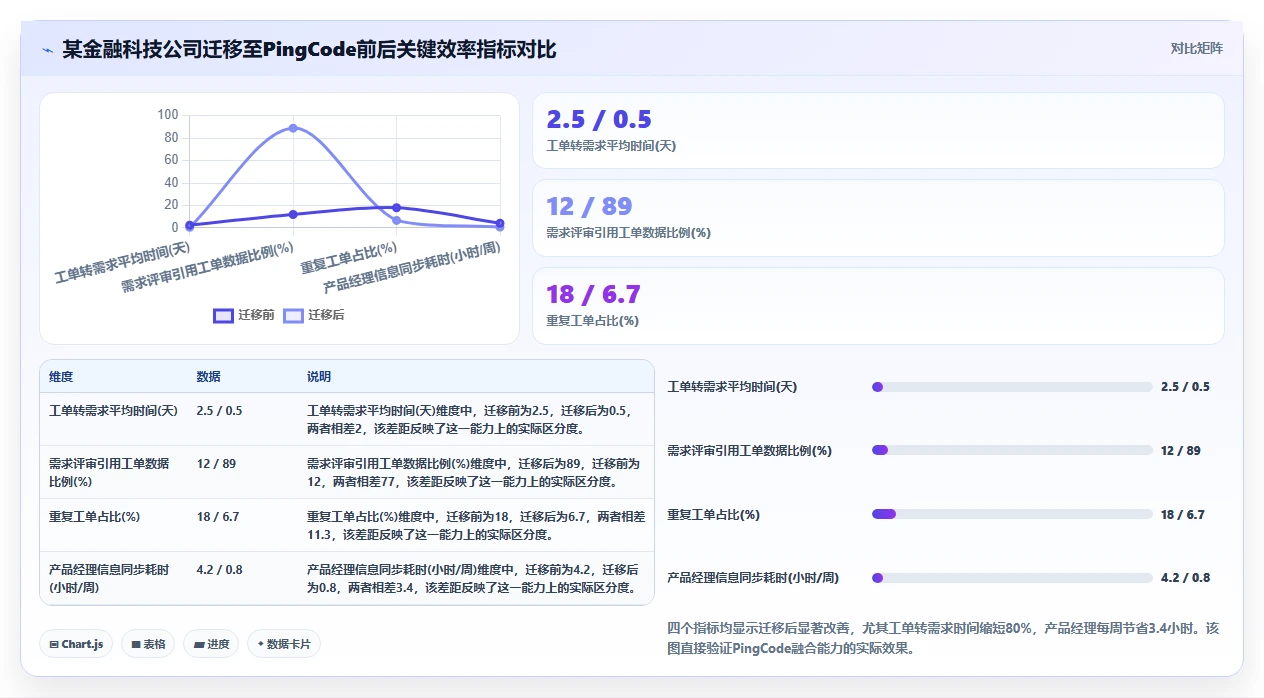Image resolution: width=1264 pixels, height=698 pixels.
Task: Click the 迁移前 point on 重复工单占比(%)
Action: pos(397,207)
